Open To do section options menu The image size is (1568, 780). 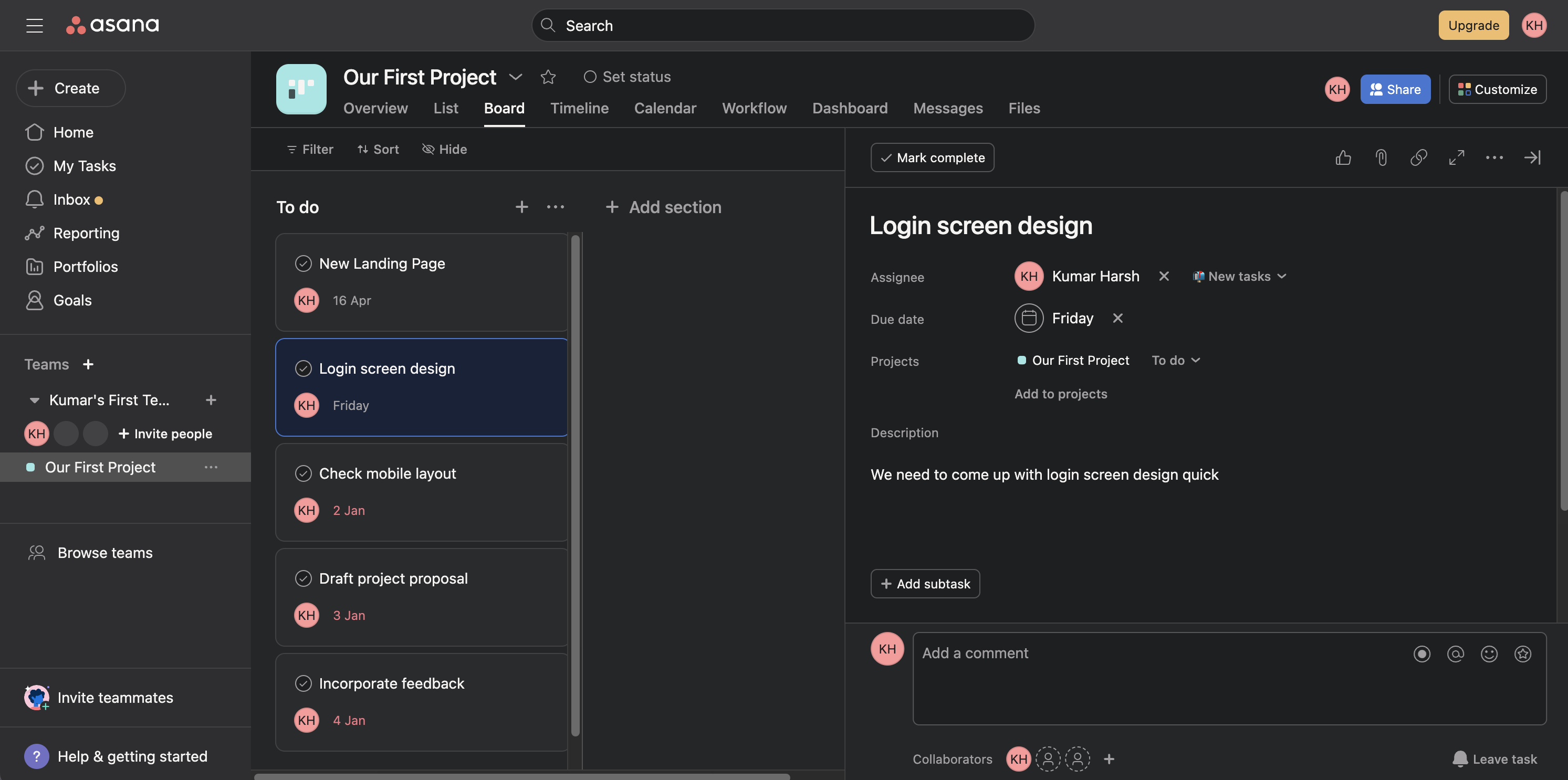(x=555, y=207)
